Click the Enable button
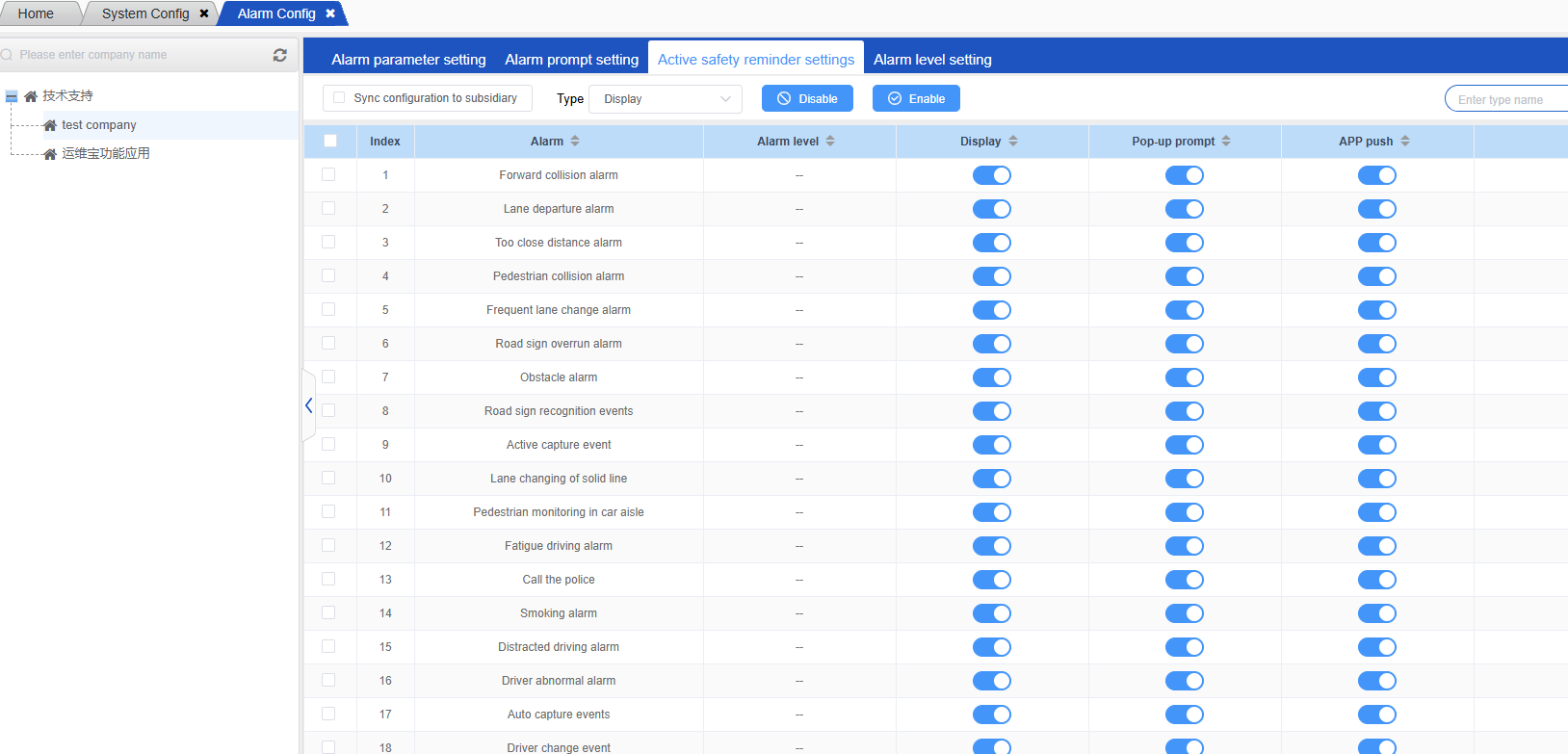The height and width of the screenshot is (754, 1568). click(x=916, y=98)
